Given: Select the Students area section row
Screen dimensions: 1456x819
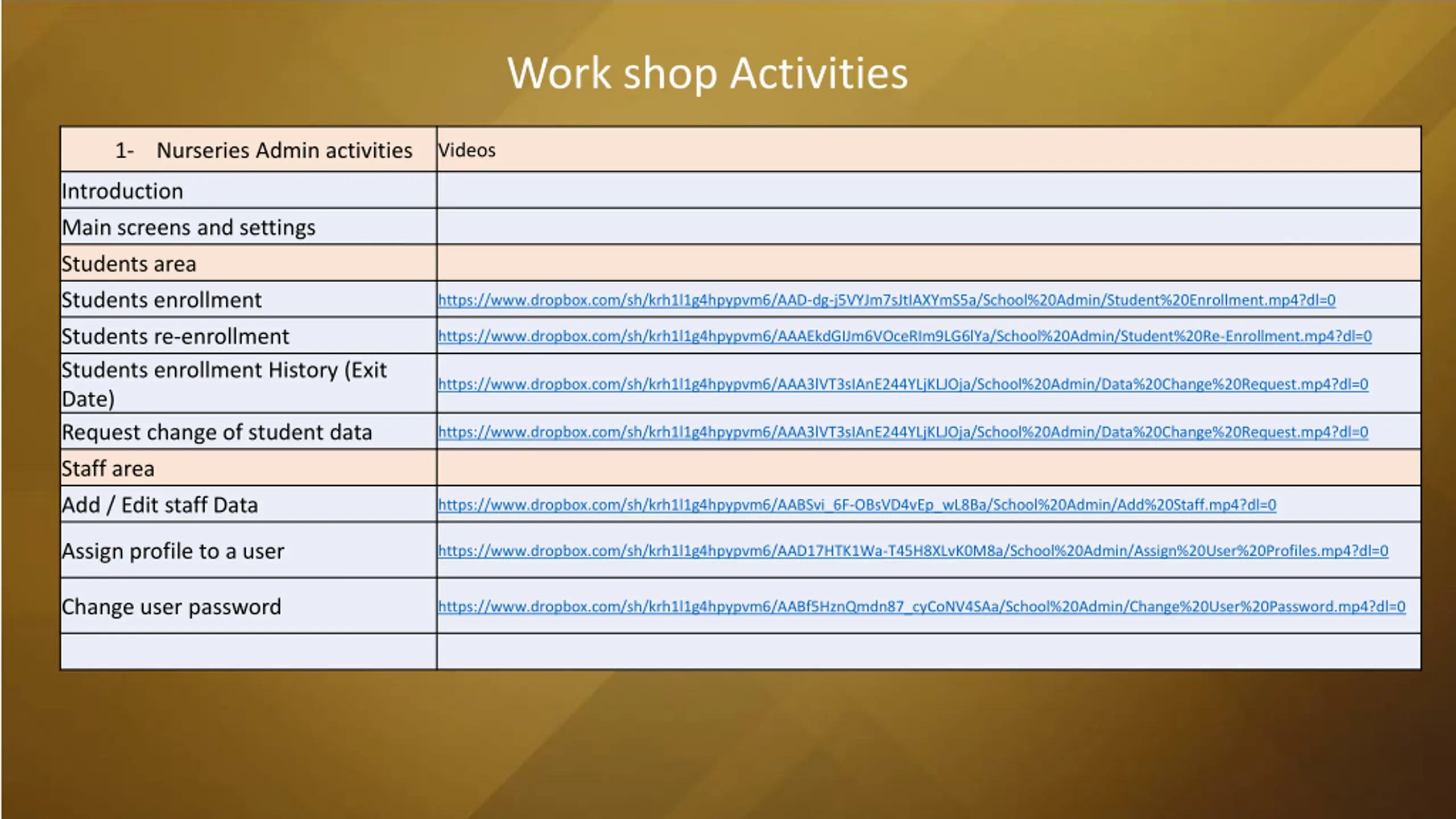Looking at the screenshot, I should pos(129,264).
